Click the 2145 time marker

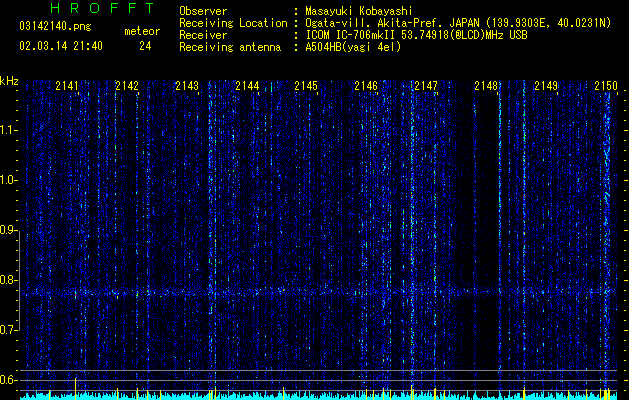pos(306,86)
